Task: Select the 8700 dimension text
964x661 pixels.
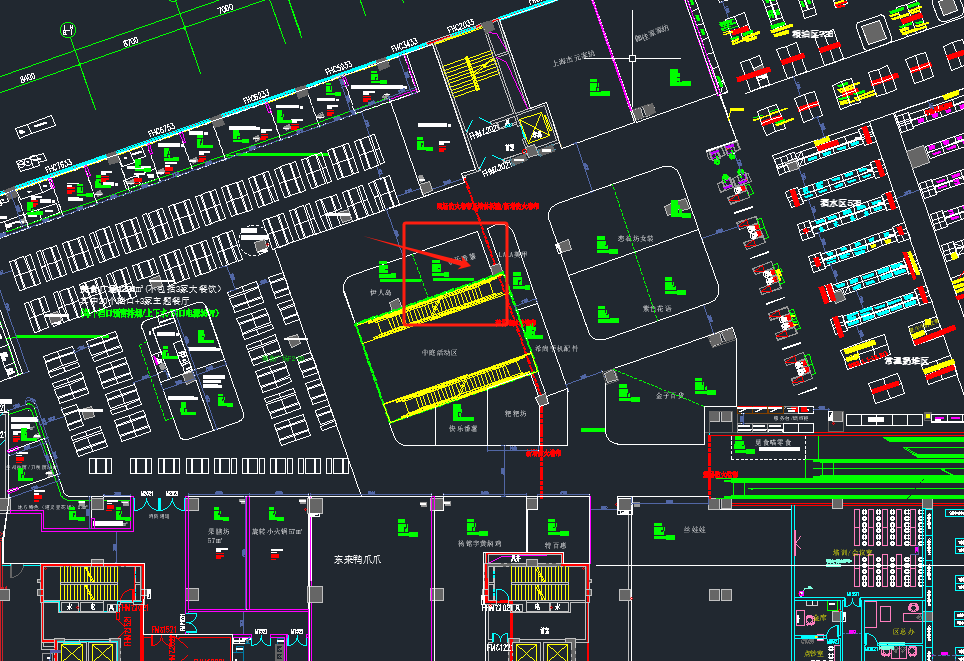Action: 131,43
